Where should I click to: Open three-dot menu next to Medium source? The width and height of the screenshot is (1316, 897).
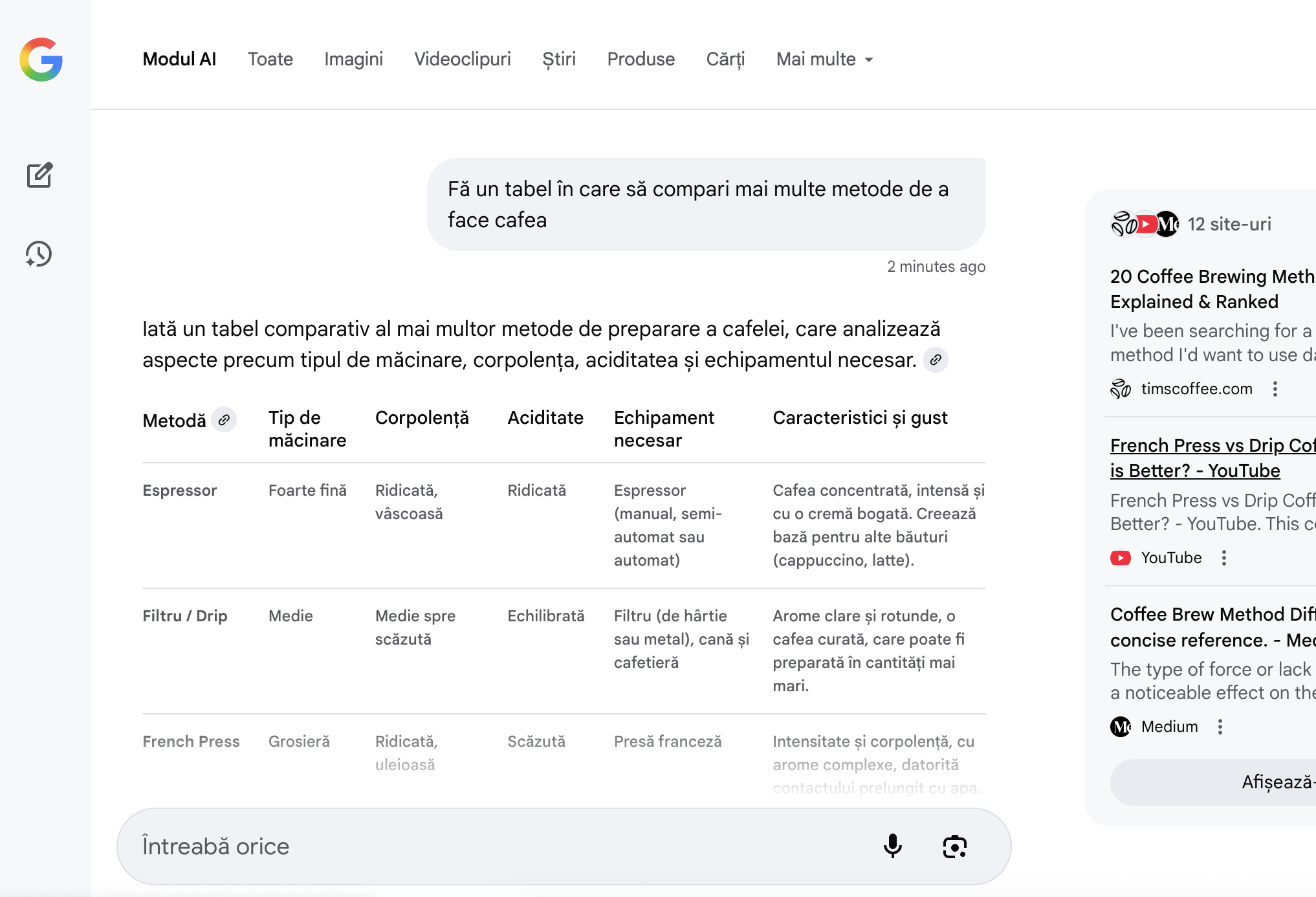pyautogui.click(x=1220, y=727)
